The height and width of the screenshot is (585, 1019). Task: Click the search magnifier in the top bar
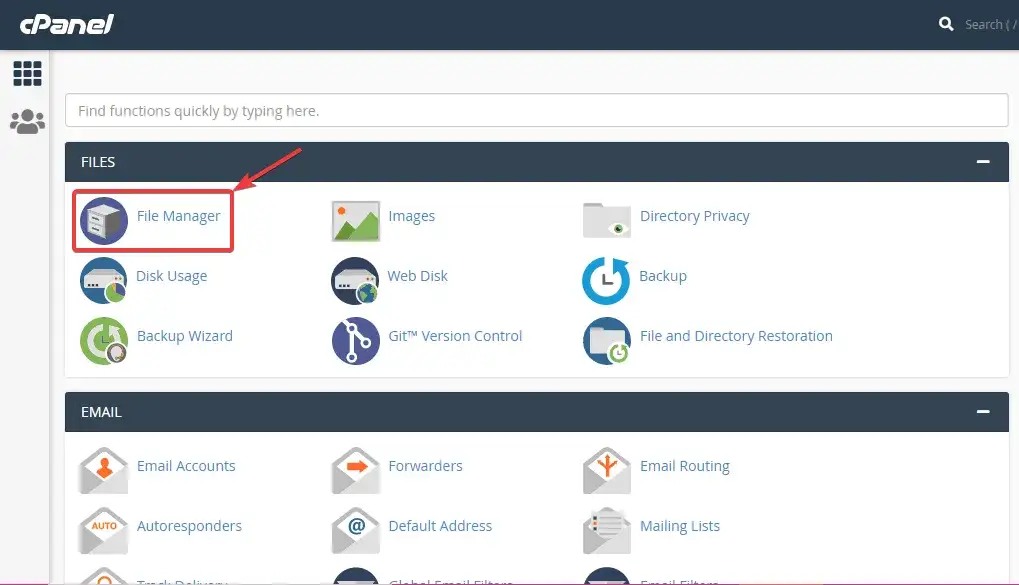click(945, 22)
